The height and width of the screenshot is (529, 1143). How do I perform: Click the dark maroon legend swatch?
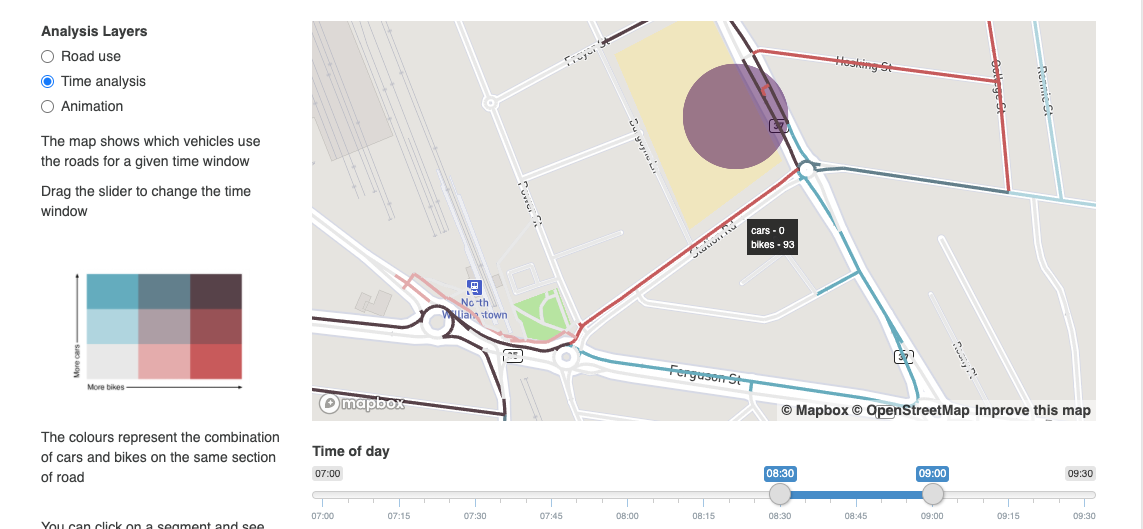click(216, 291)
